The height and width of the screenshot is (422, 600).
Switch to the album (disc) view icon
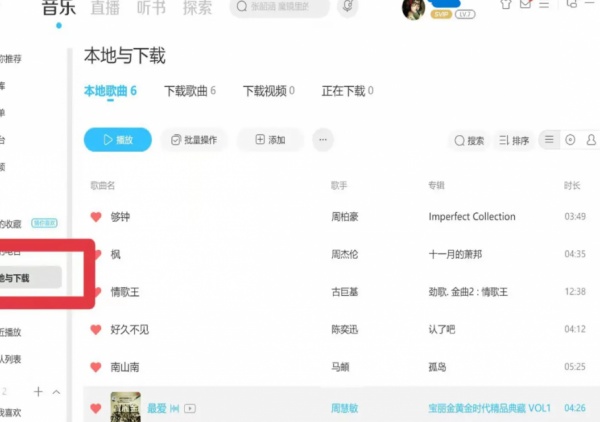coord(570,140)
